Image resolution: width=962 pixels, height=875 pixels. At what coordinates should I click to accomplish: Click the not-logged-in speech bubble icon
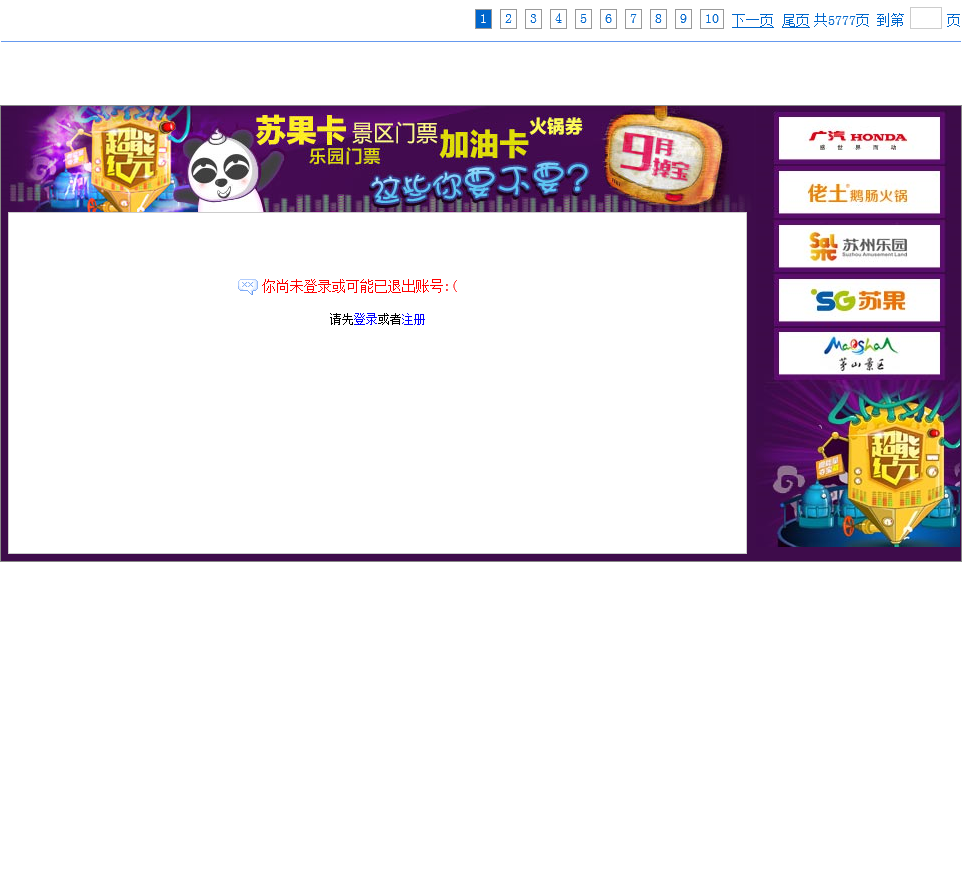247,287
